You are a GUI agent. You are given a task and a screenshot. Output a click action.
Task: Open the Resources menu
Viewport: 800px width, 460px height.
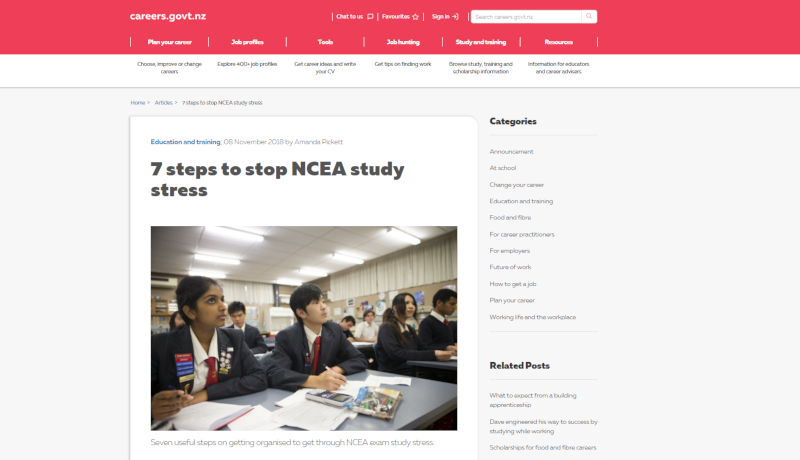[x=559, y=42]
